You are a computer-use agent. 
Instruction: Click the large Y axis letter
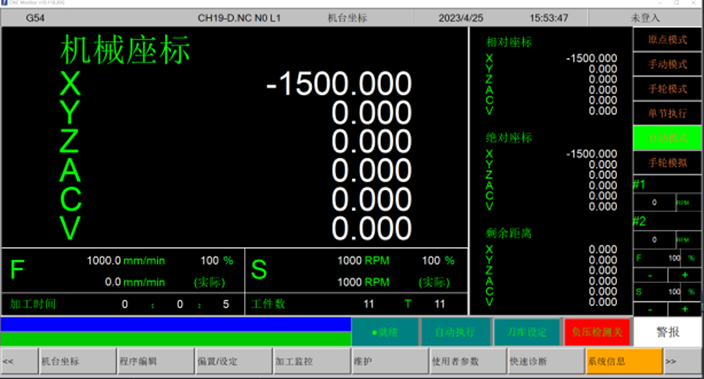70,113
